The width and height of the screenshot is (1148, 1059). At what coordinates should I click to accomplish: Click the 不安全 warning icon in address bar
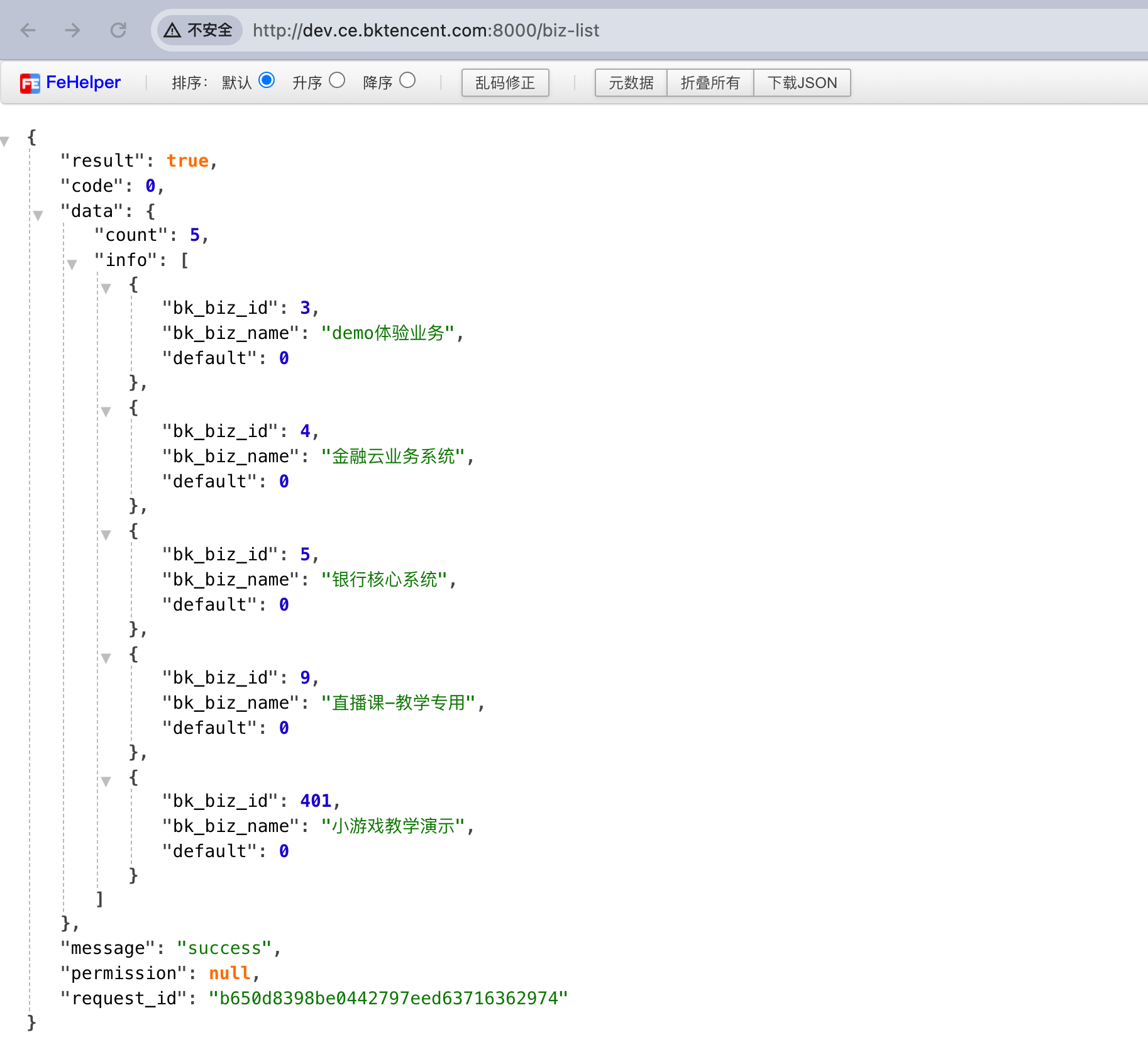coord(172,30)
